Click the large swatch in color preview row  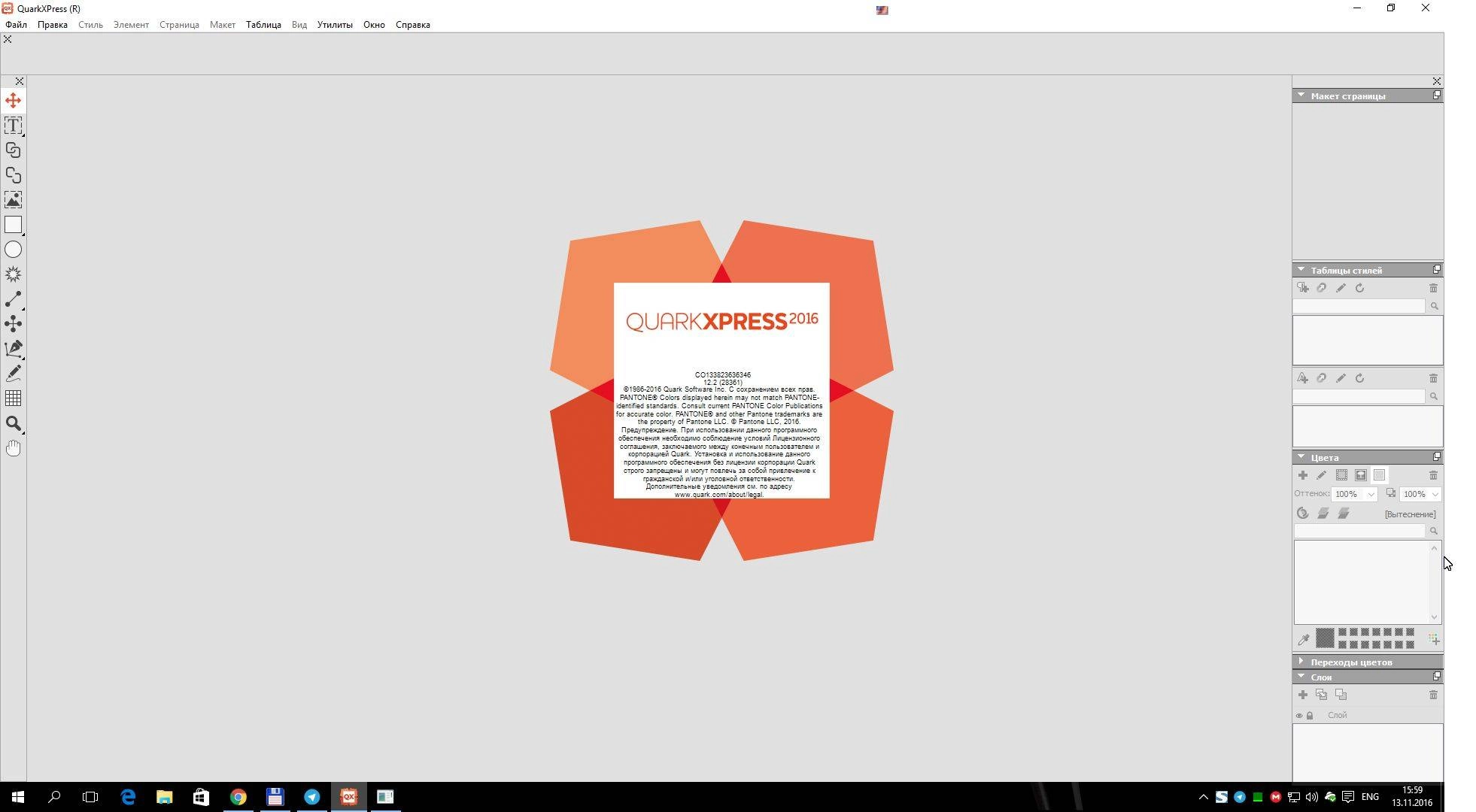point(1325,638)
